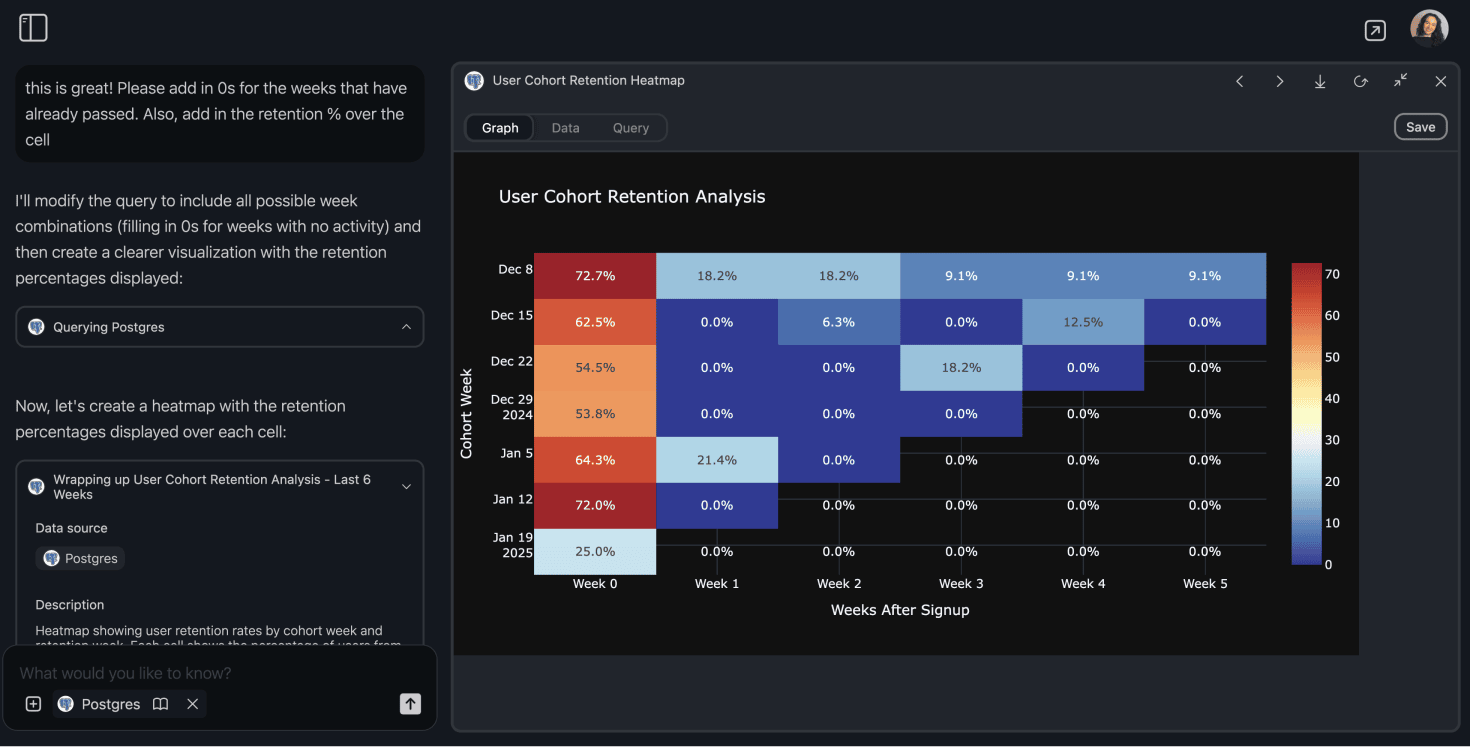Open the Postgres elephant icon in chat input
The width and height of the screenshot is (1470, 747).
click(66, 703)
